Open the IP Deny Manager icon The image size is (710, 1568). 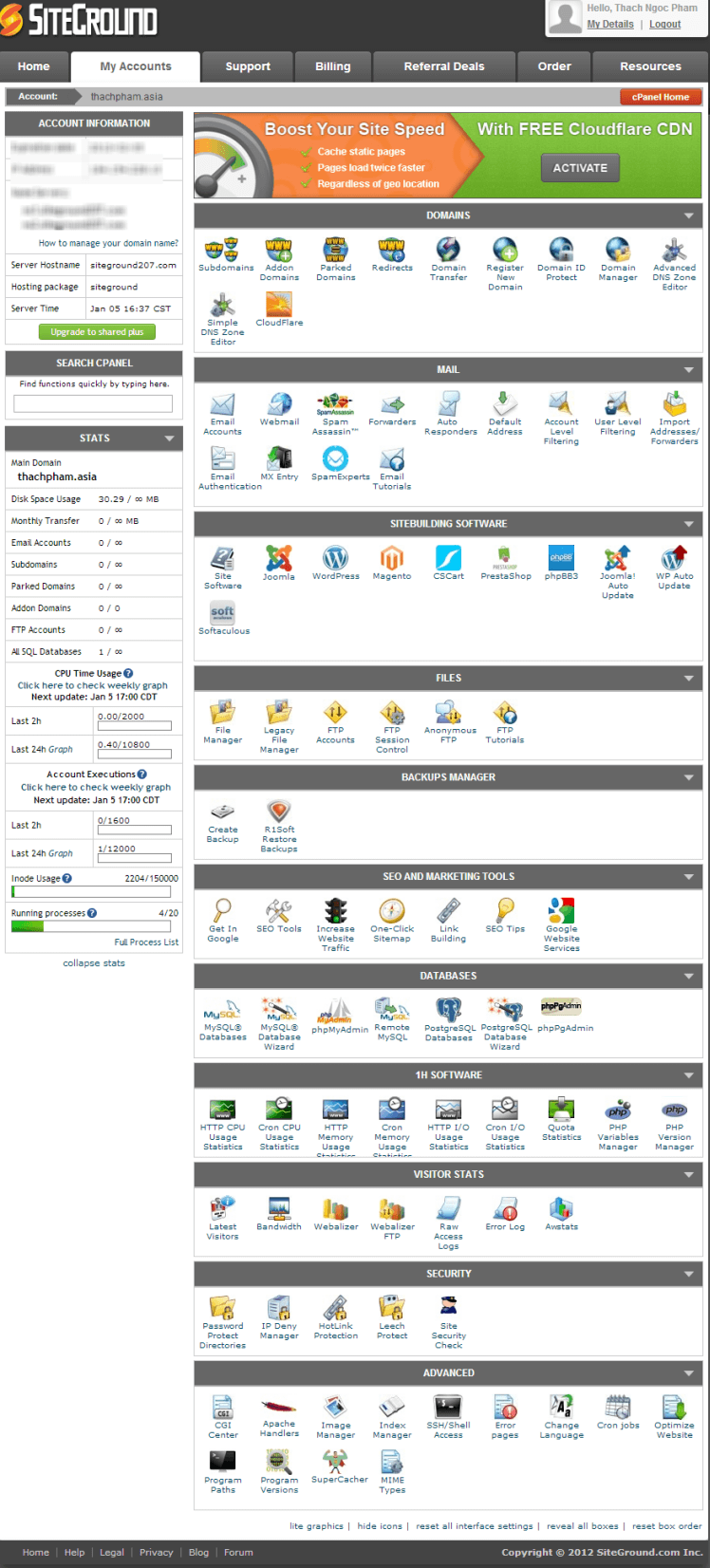[279, 1310]
